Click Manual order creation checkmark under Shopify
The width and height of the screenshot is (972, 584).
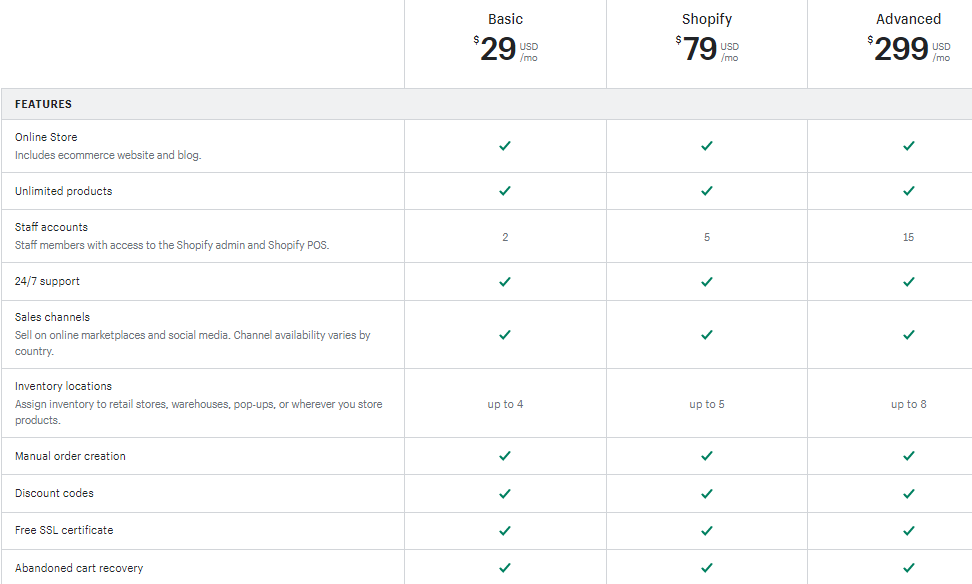(707, 456)
